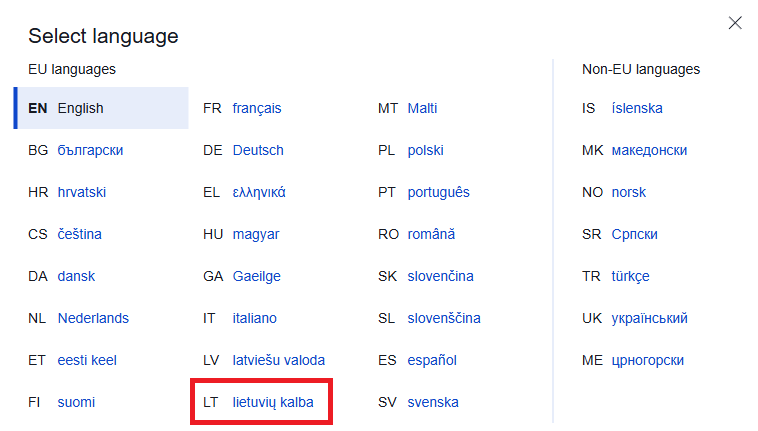
Task: Choose magyar language
Action: (256, 234)
